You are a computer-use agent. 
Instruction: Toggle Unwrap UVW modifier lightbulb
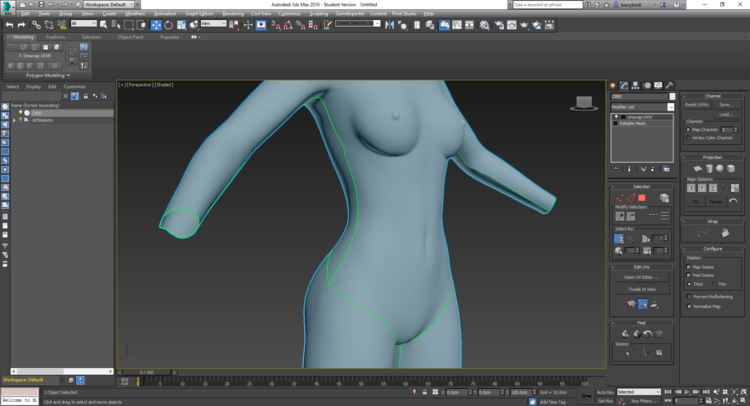tap(616, 117)
